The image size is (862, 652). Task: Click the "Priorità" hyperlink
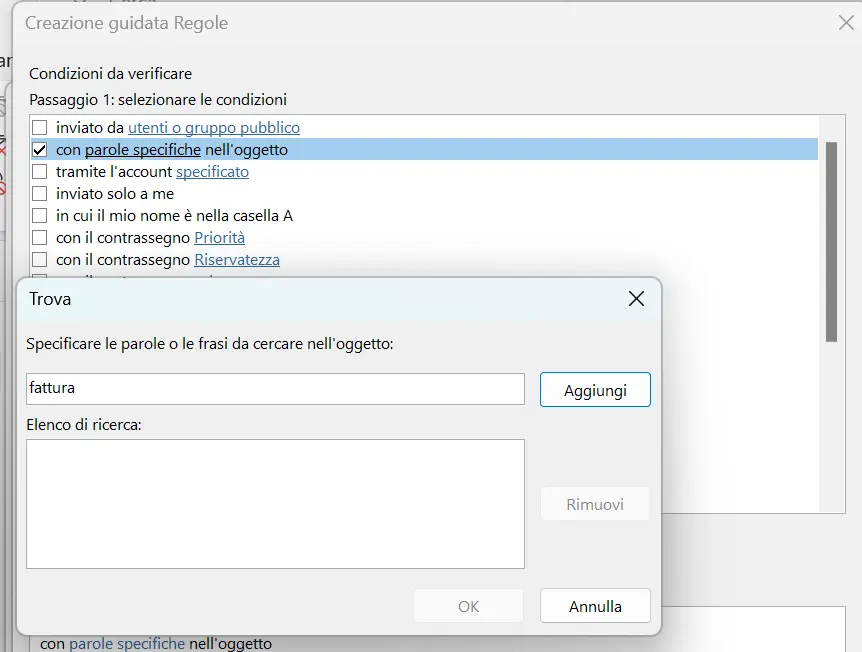click(x=219, y=237)
